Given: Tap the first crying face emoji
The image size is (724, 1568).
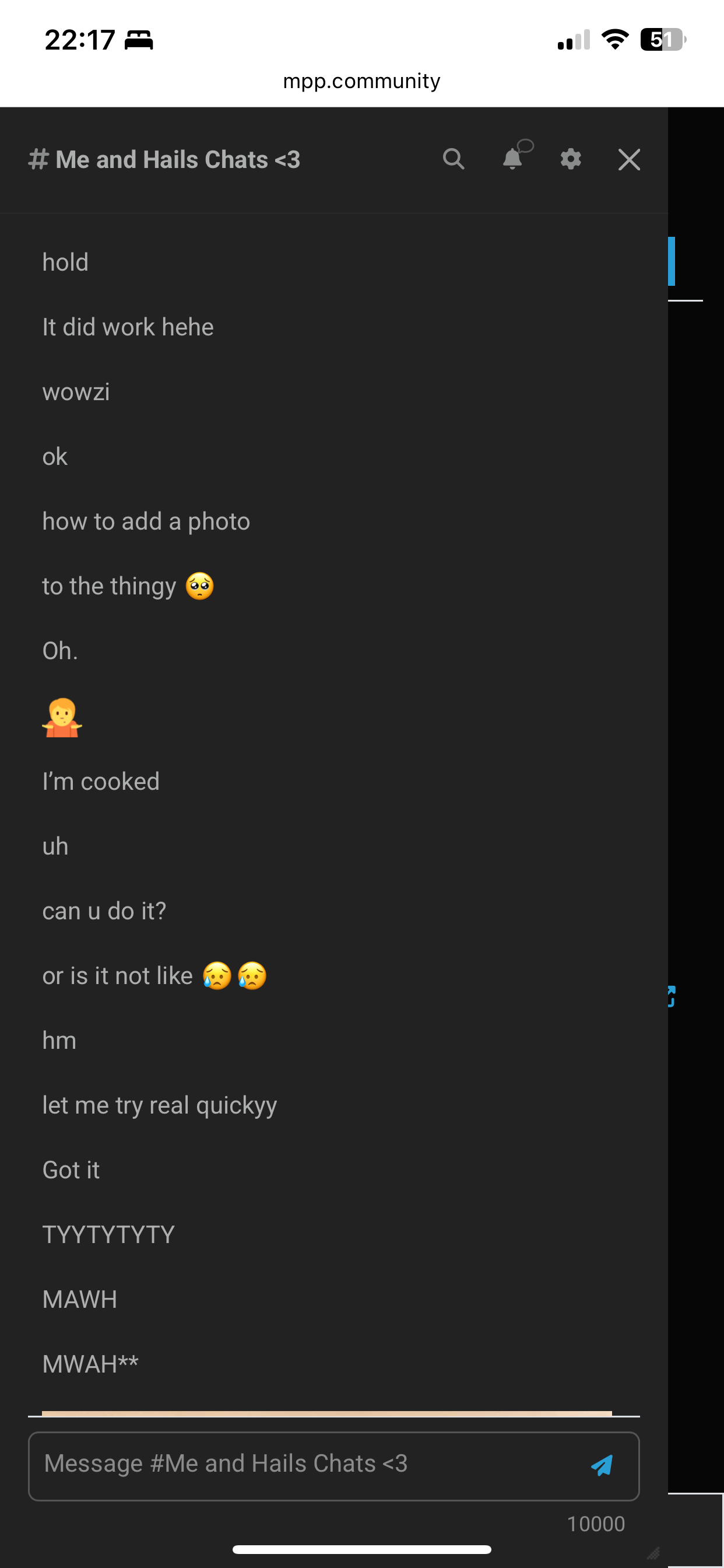Looking at the screenshot, I should point(217,976).
